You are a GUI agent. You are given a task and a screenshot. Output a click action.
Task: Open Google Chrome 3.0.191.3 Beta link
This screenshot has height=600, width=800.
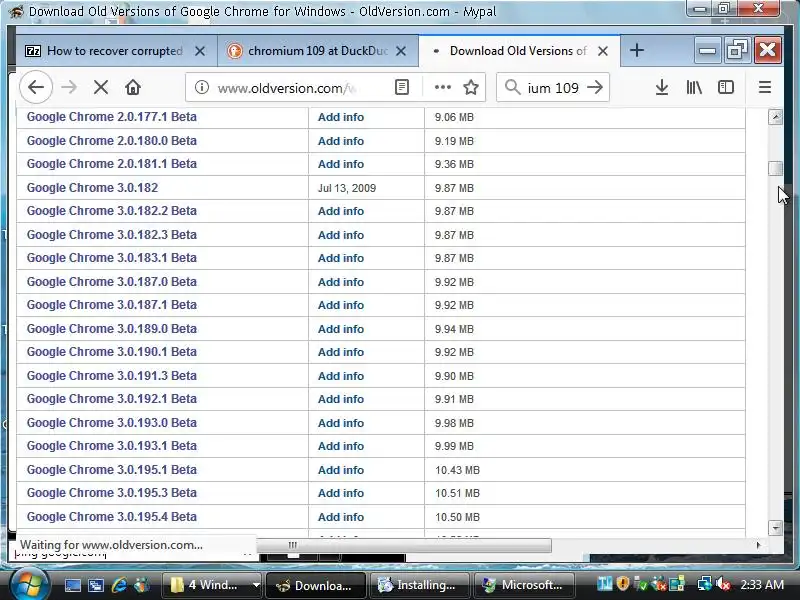click(x=111, y=376)
